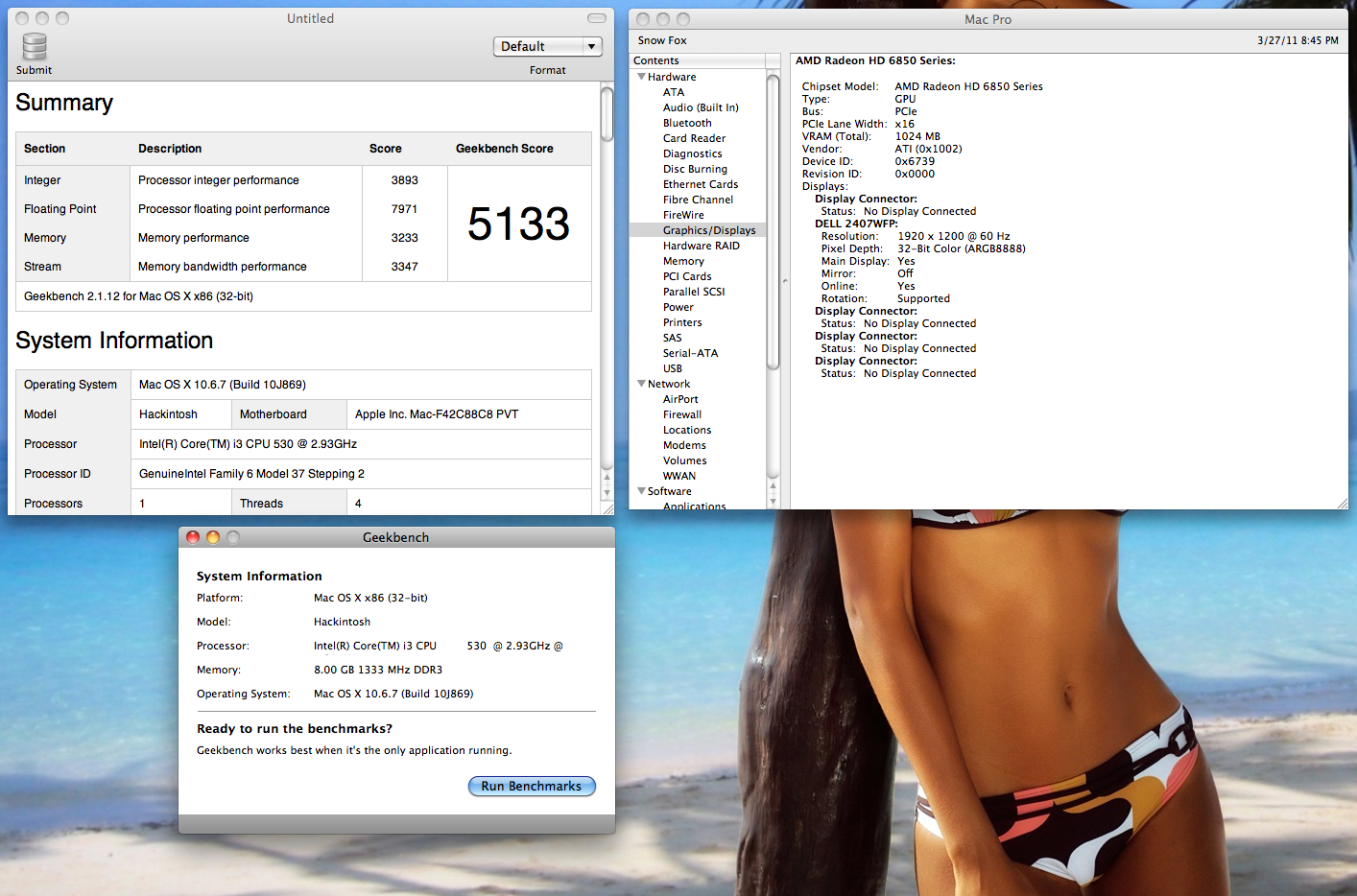Select Volumes under Network
This screenshot has width=1357, height=896.
(x=684, y=460)
